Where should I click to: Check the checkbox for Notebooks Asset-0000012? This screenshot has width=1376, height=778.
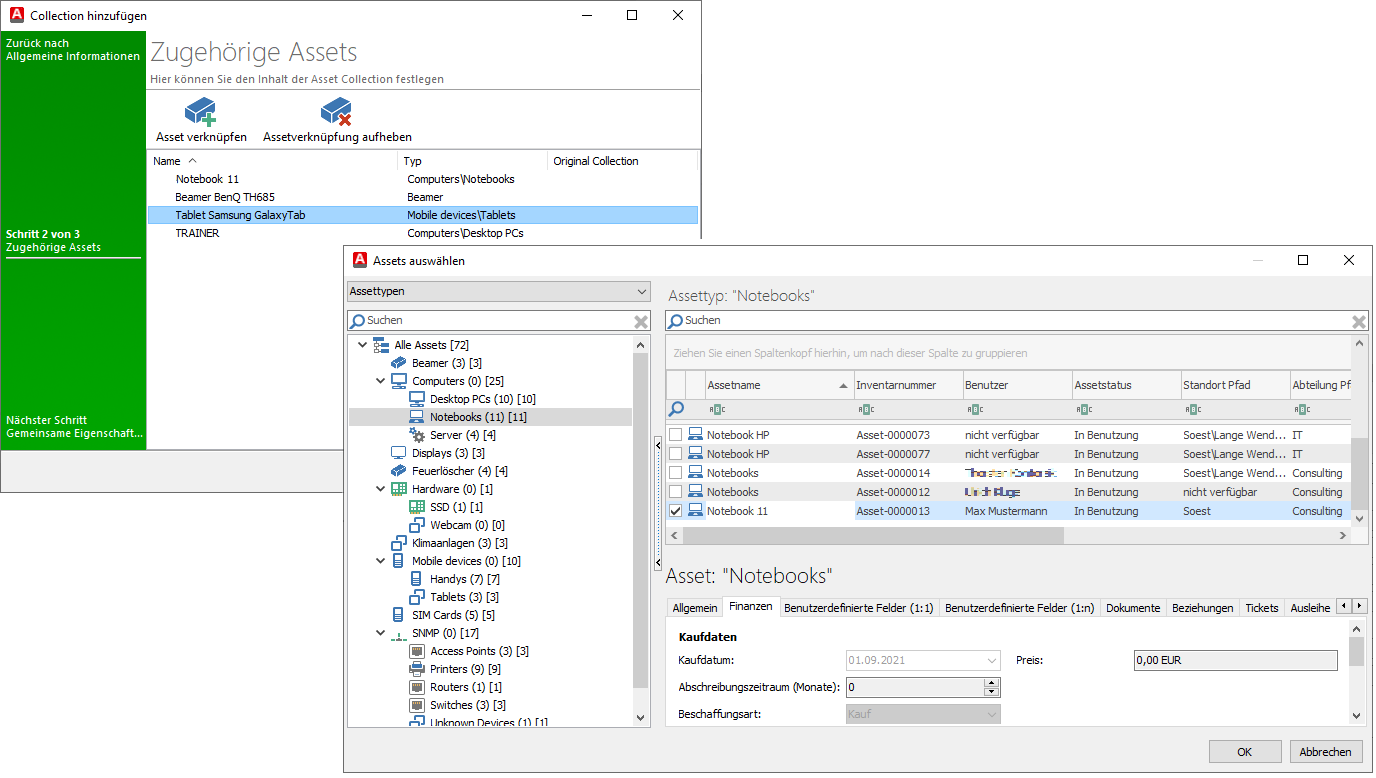tap(675, 491)
